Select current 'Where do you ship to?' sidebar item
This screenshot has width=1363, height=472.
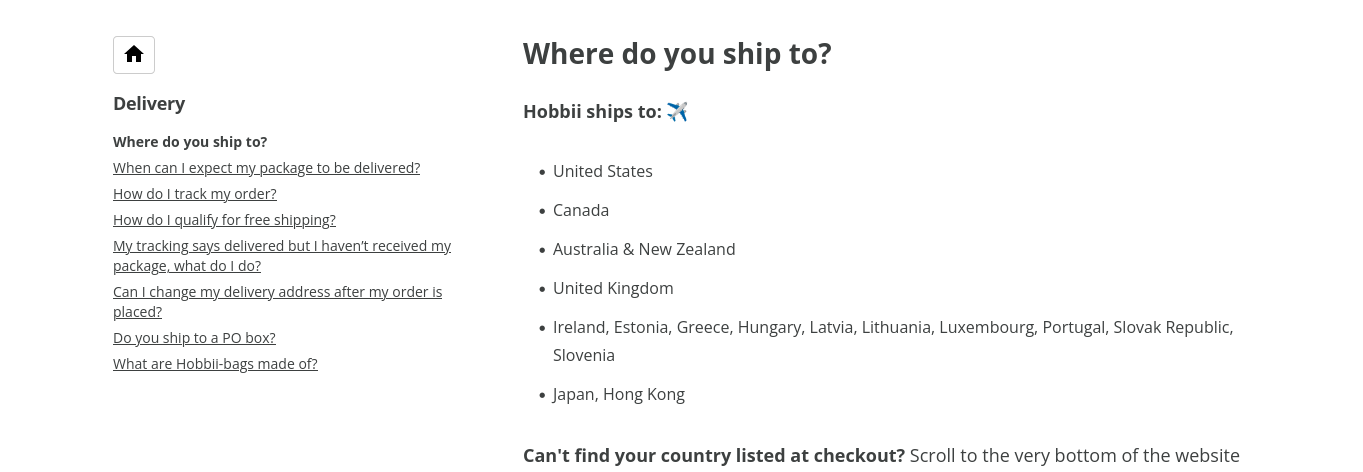190,142
